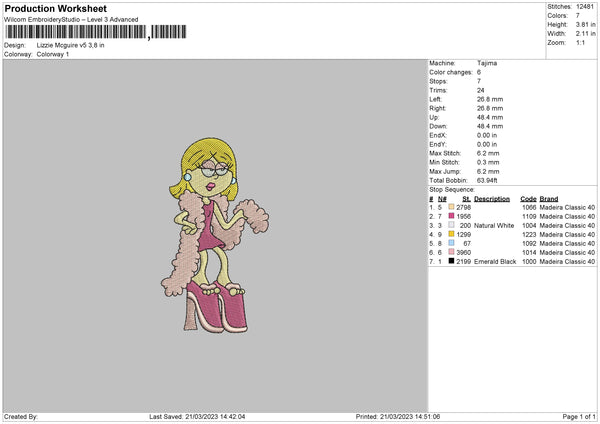Click the Code column header
Image resolution: width=600 pixels, height=424 pixels.
click(528, 199)
